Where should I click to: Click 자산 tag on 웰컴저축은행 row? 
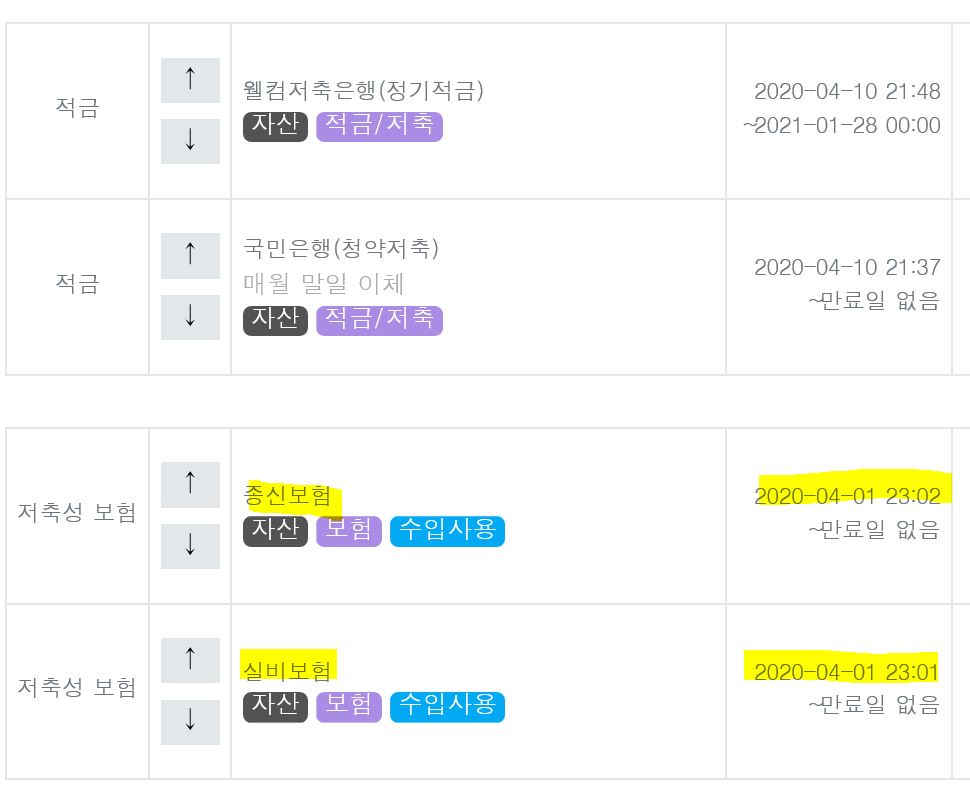[x=275, y=127]
